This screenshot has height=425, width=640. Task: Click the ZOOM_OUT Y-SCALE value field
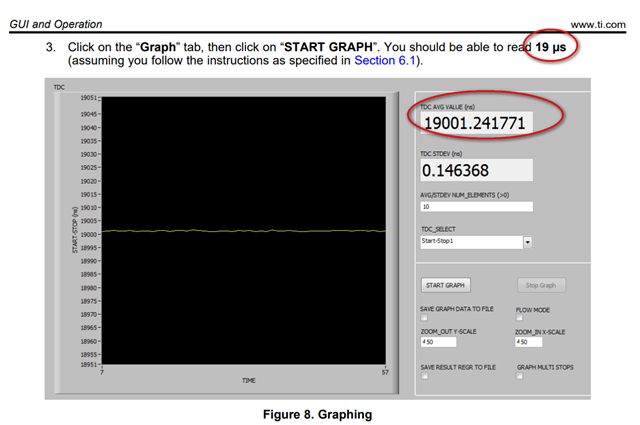tap(438, 342)
